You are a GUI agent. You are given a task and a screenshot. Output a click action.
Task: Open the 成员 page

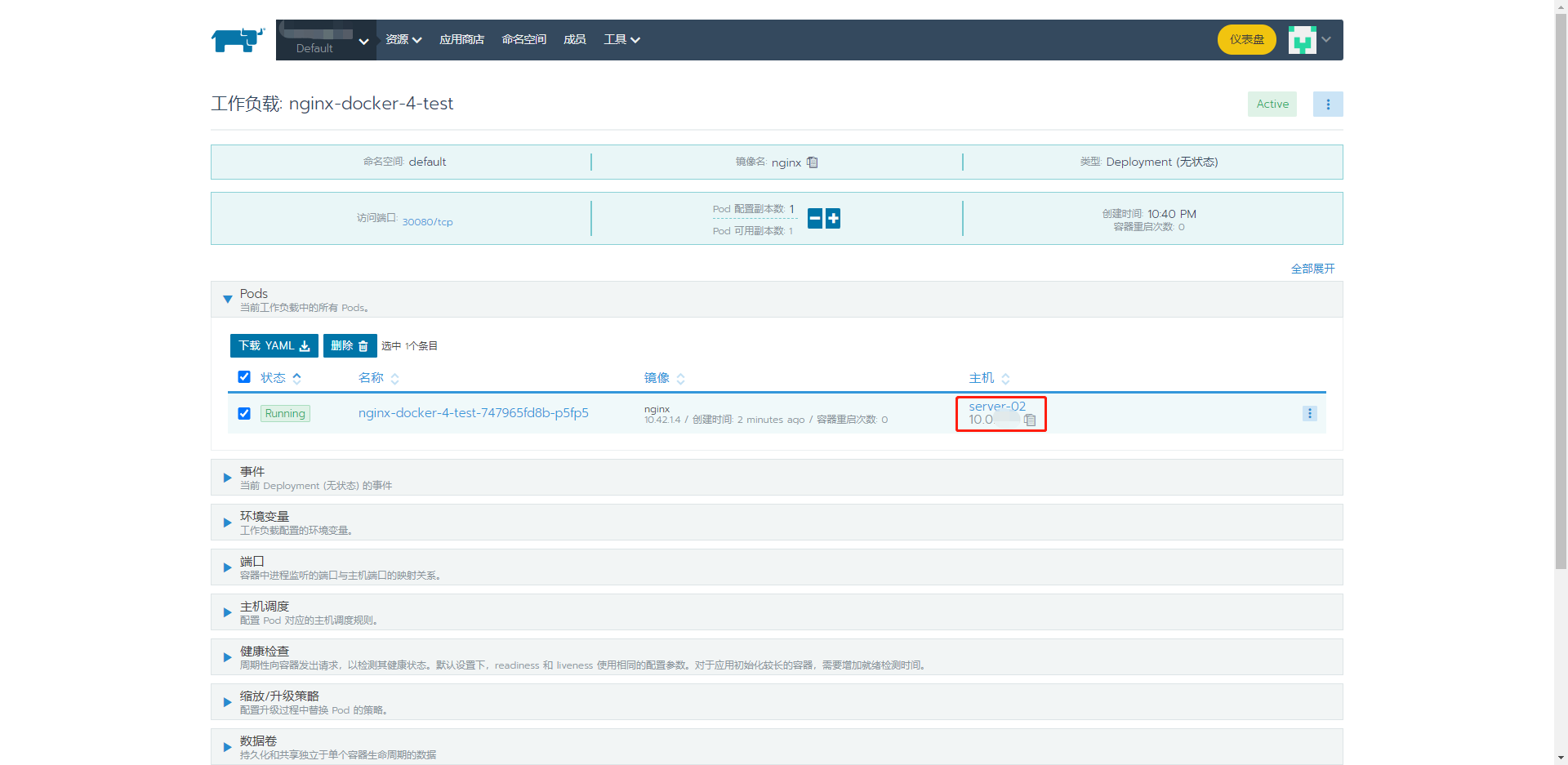point(575,39)
